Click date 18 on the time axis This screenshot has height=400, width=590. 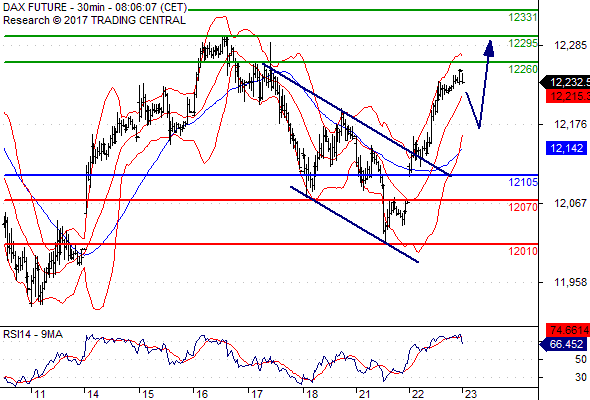[312, 394]
